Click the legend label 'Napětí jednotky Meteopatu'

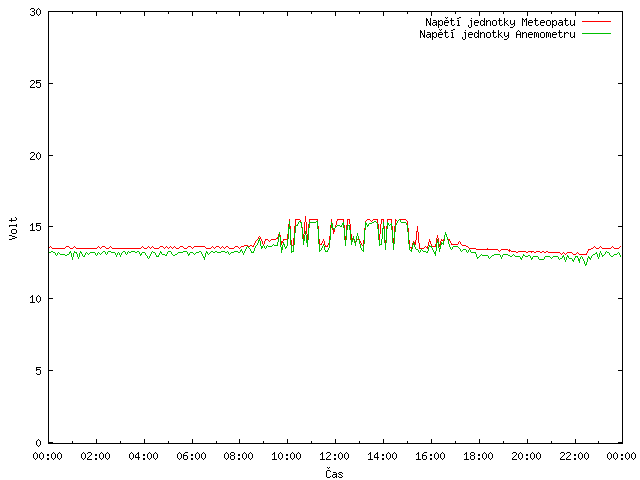[x=500, y=22]
